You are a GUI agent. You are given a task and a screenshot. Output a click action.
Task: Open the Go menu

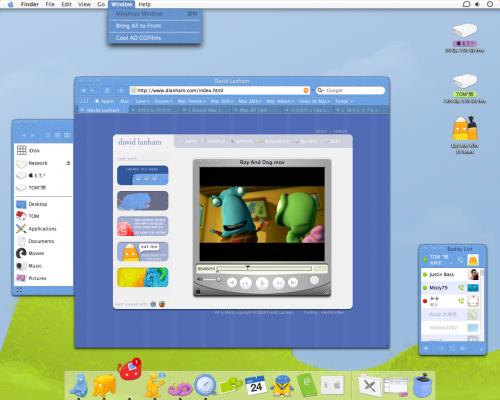(101, 4)
